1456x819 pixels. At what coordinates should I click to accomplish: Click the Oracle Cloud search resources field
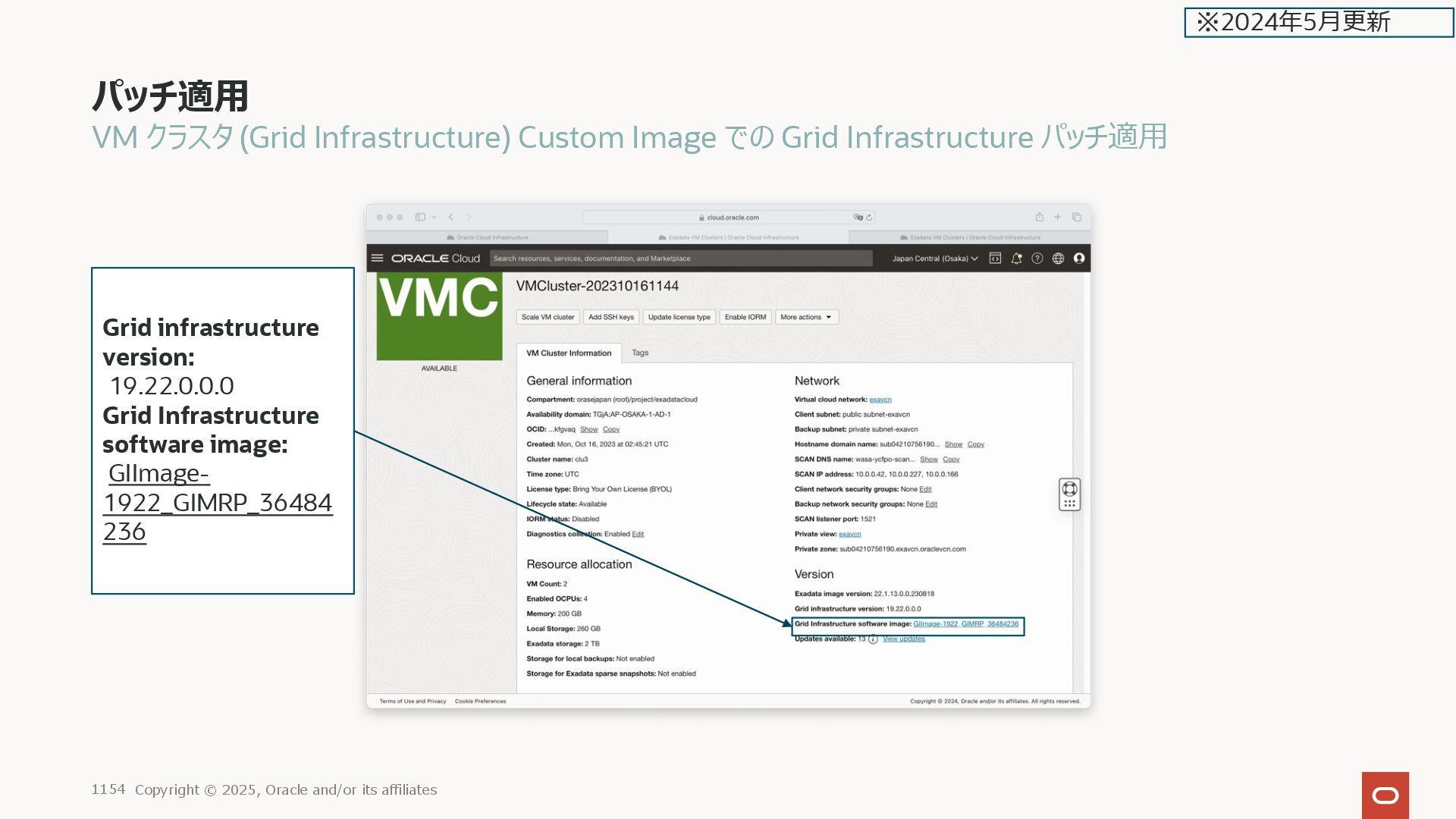point(680,259)
